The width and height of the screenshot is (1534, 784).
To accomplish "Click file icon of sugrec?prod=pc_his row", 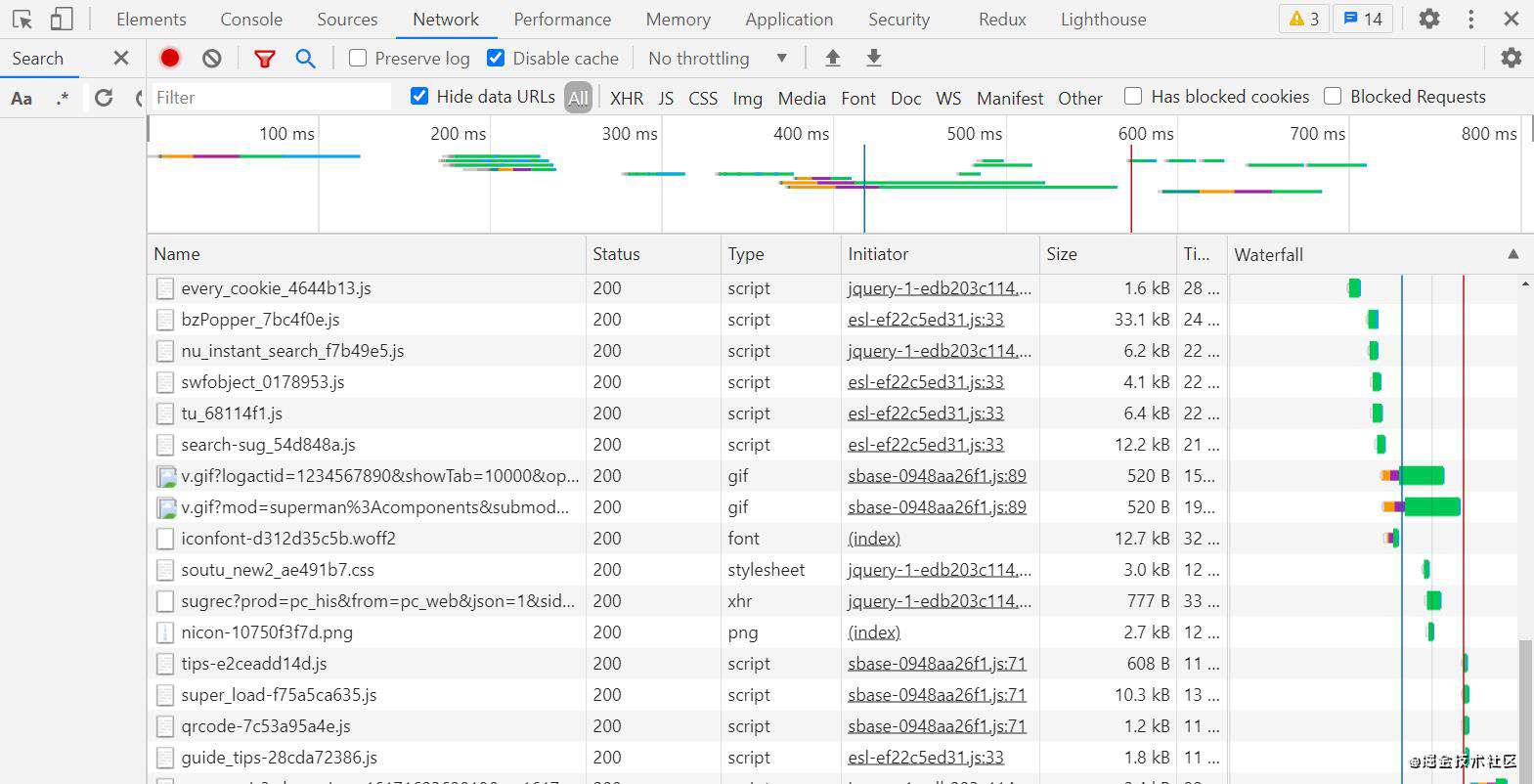I will pos(165,601).
